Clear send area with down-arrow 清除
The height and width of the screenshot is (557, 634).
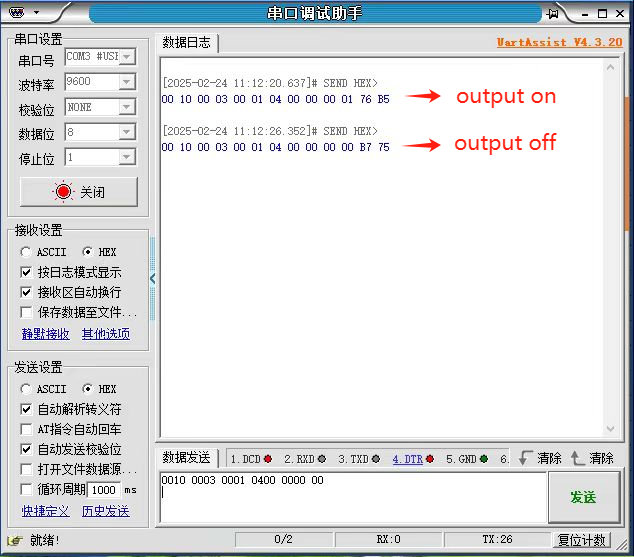540,458
